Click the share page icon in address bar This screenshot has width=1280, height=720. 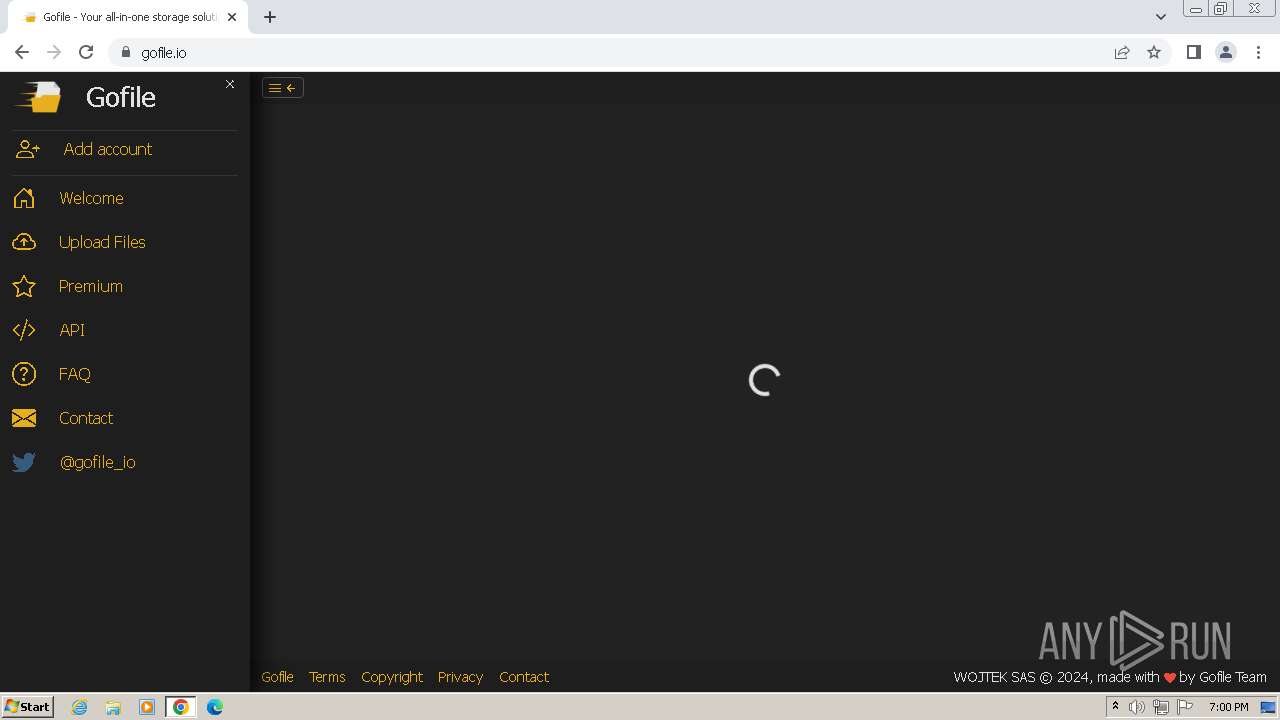pos(1122,52)
